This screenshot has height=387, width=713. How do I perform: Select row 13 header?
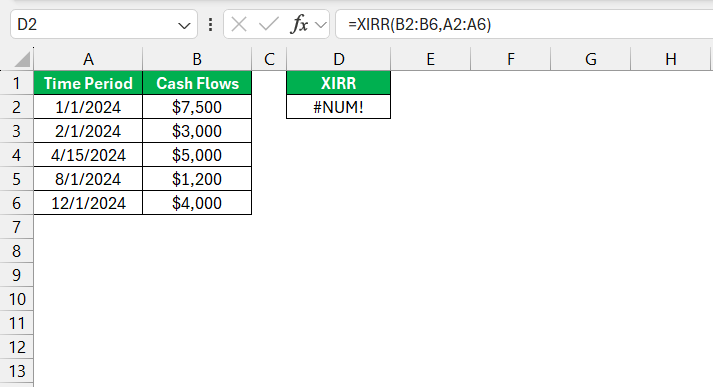16,372
